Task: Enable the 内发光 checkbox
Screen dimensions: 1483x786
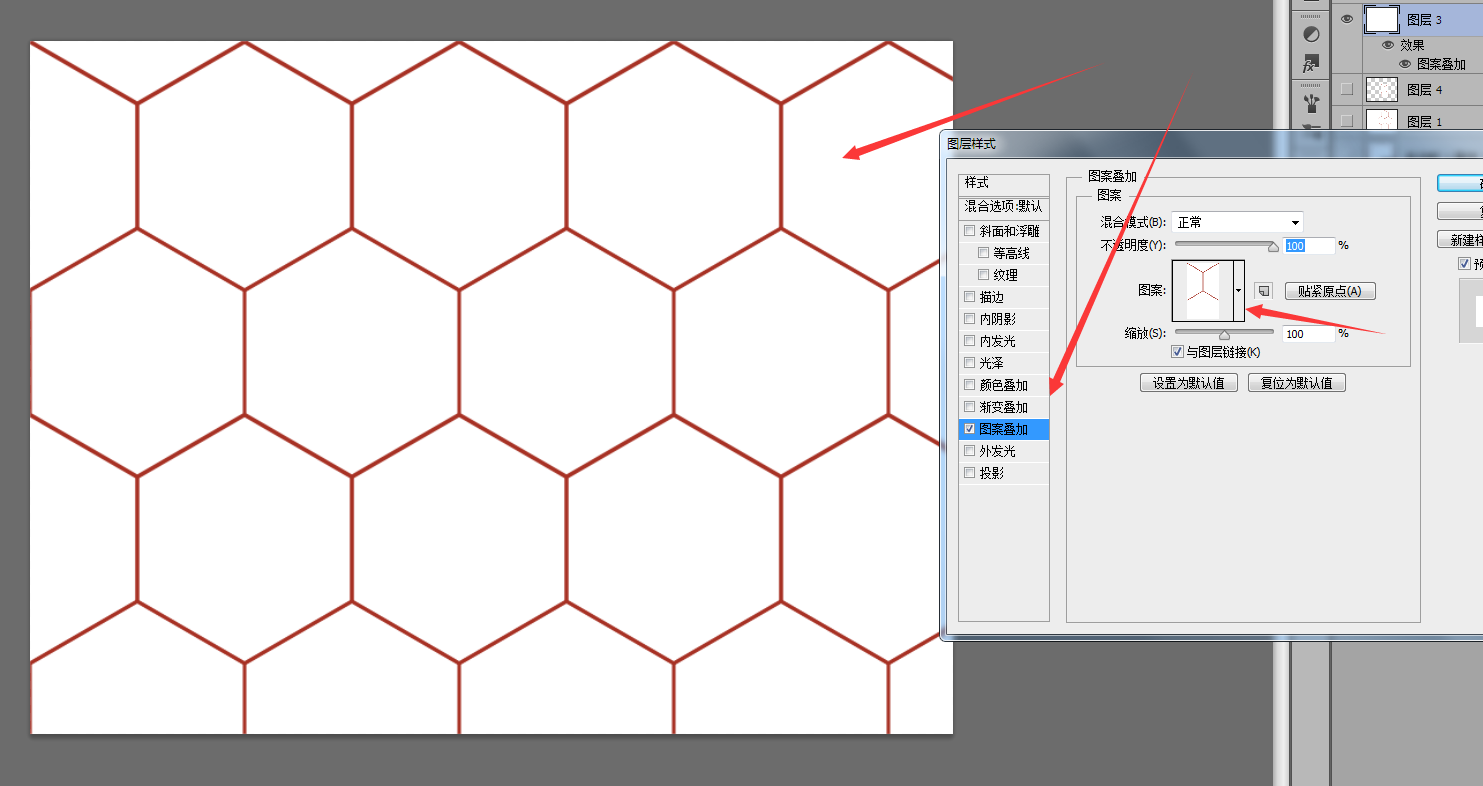Action: coord(969,341)
